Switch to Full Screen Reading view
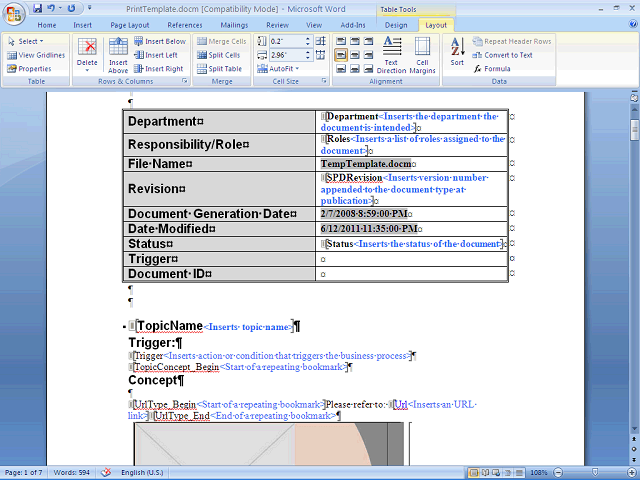Image resolution: width=640 pixels, height=480 pixels. [x=485, y=473]
